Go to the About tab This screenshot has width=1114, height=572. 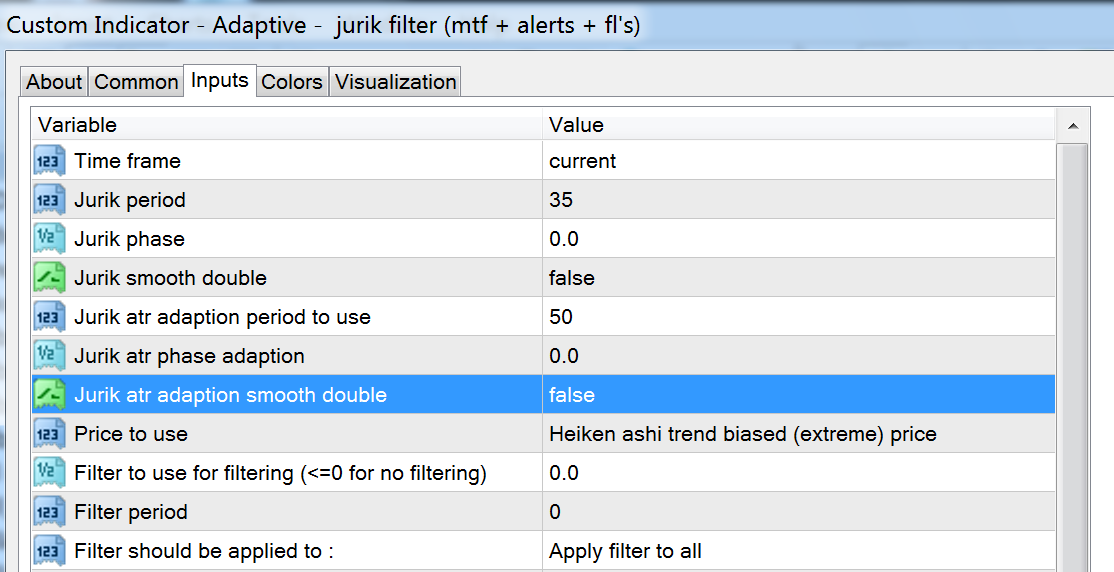(x=54, y=82)
